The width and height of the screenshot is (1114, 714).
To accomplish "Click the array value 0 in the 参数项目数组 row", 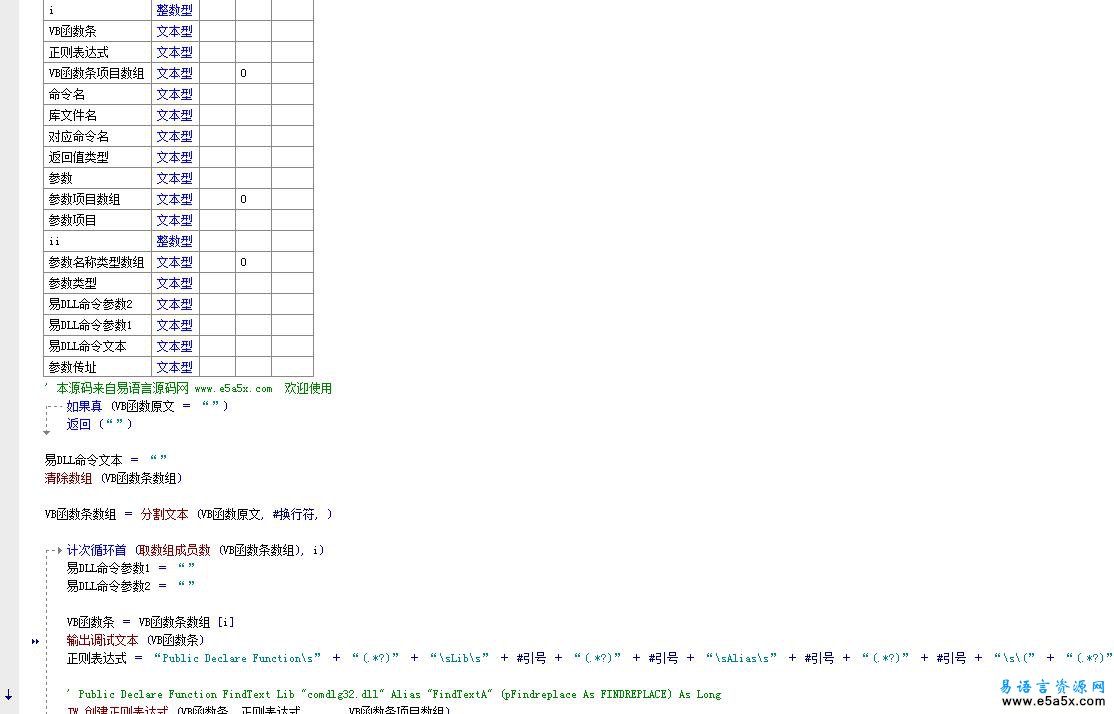I will (243, 199).
